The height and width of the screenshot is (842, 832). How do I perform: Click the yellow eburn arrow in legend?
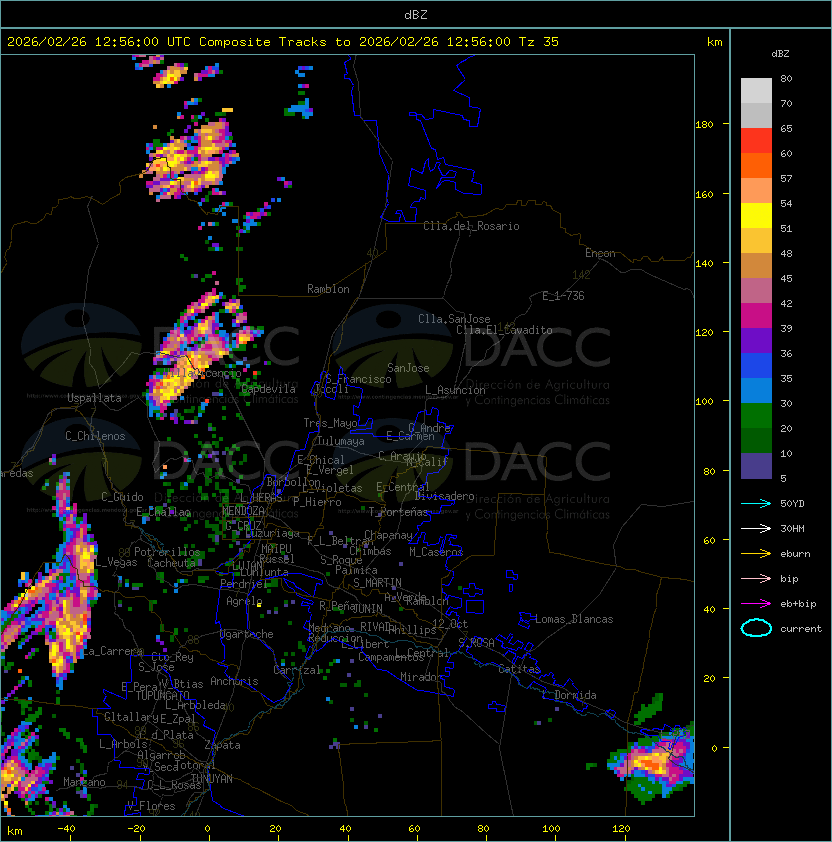pyautogui.click(x=756, y=553)
